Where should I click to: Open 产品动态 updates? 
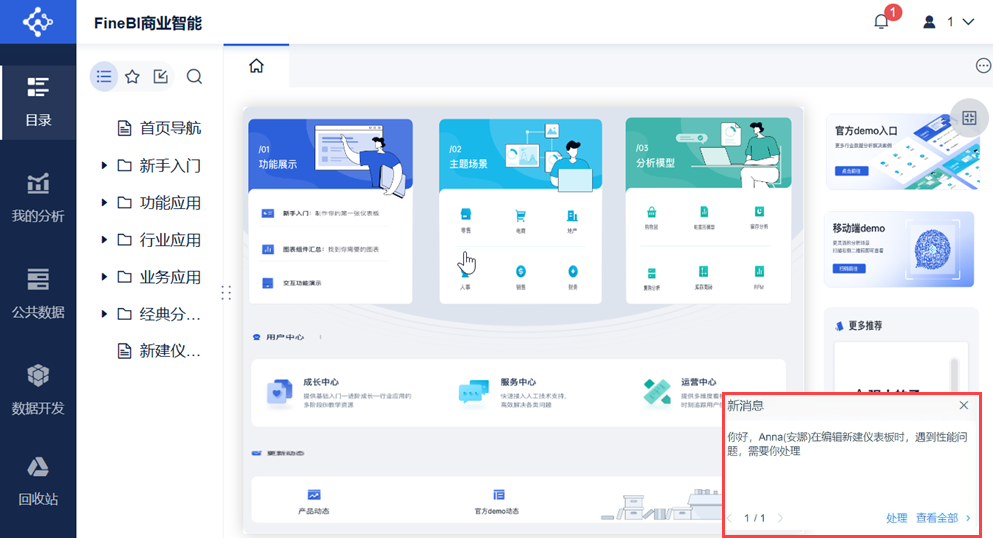point(313,501)
